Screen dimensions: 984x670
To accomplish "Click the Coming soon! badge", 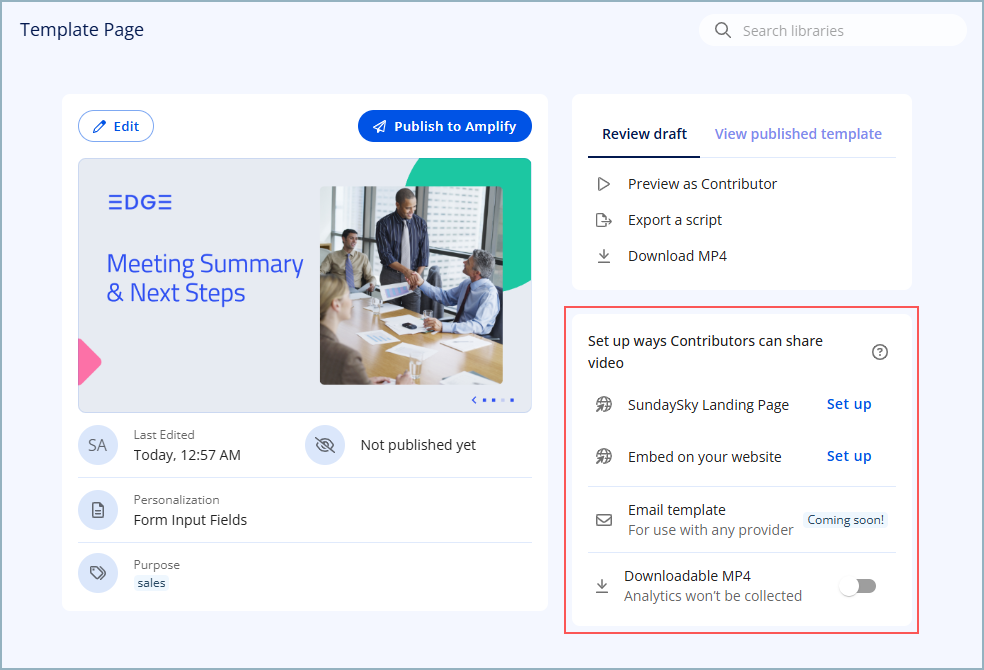I will coord(845,520).
